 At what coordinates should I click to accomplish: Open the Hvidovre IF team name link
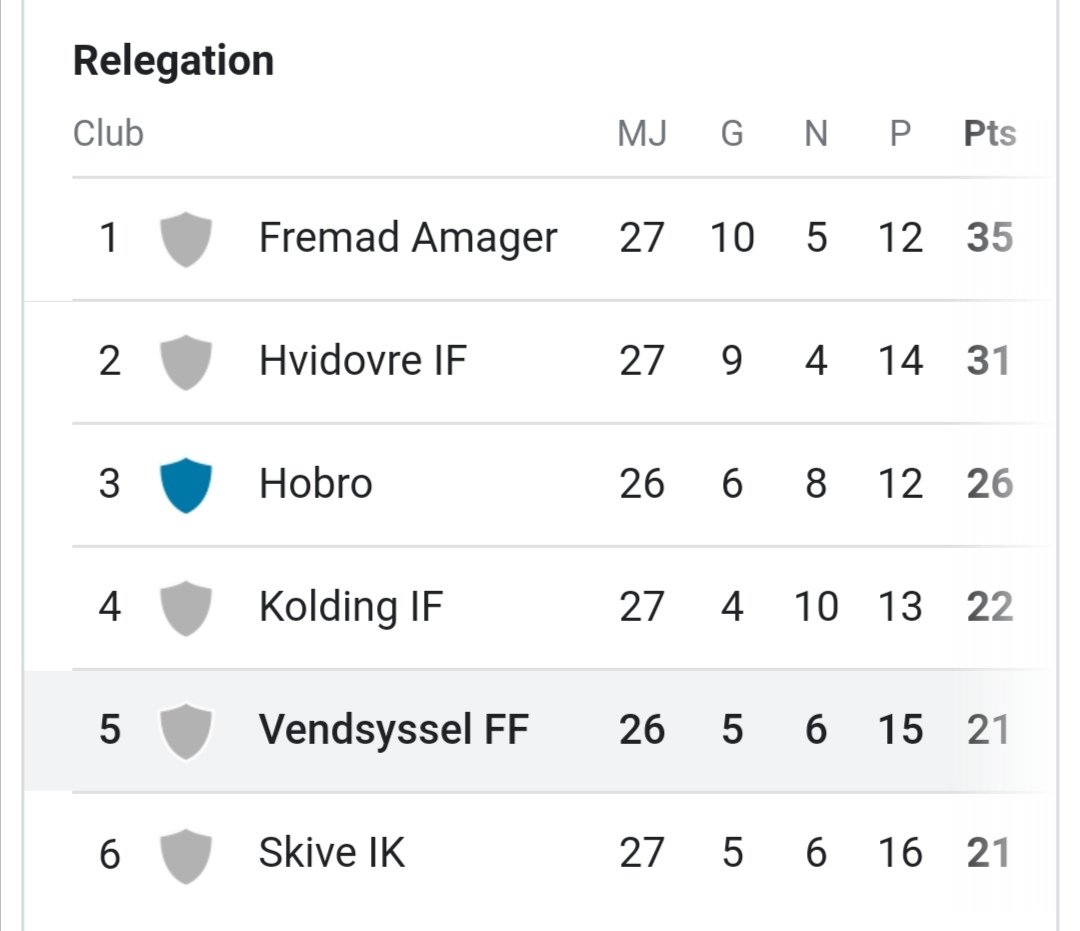[x=363, y=361]
